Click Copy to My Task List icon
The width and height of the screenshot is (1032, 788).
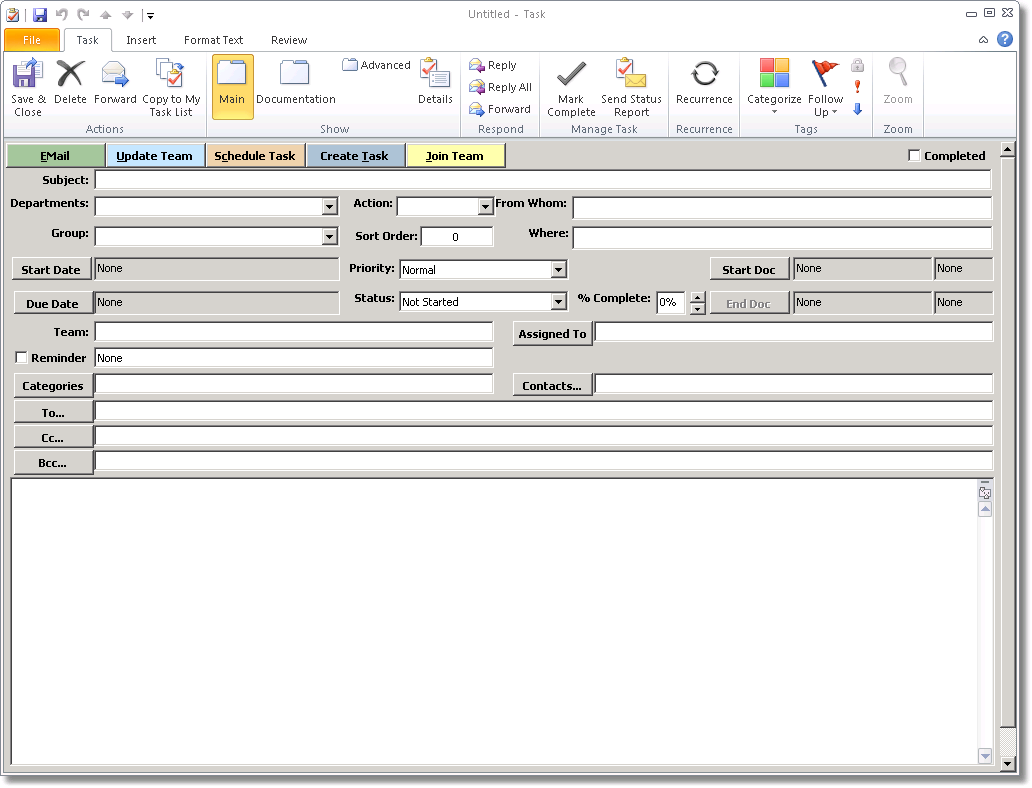pos(171,76)
